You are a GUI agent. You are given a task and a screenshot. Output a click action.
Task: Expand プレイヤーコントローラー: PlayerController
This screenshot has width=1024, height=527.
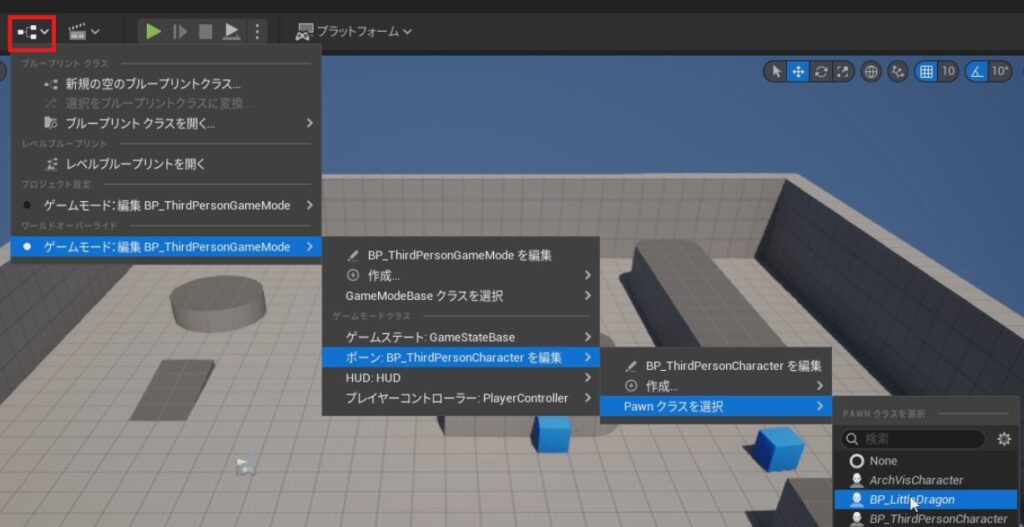tap(460, 398)
